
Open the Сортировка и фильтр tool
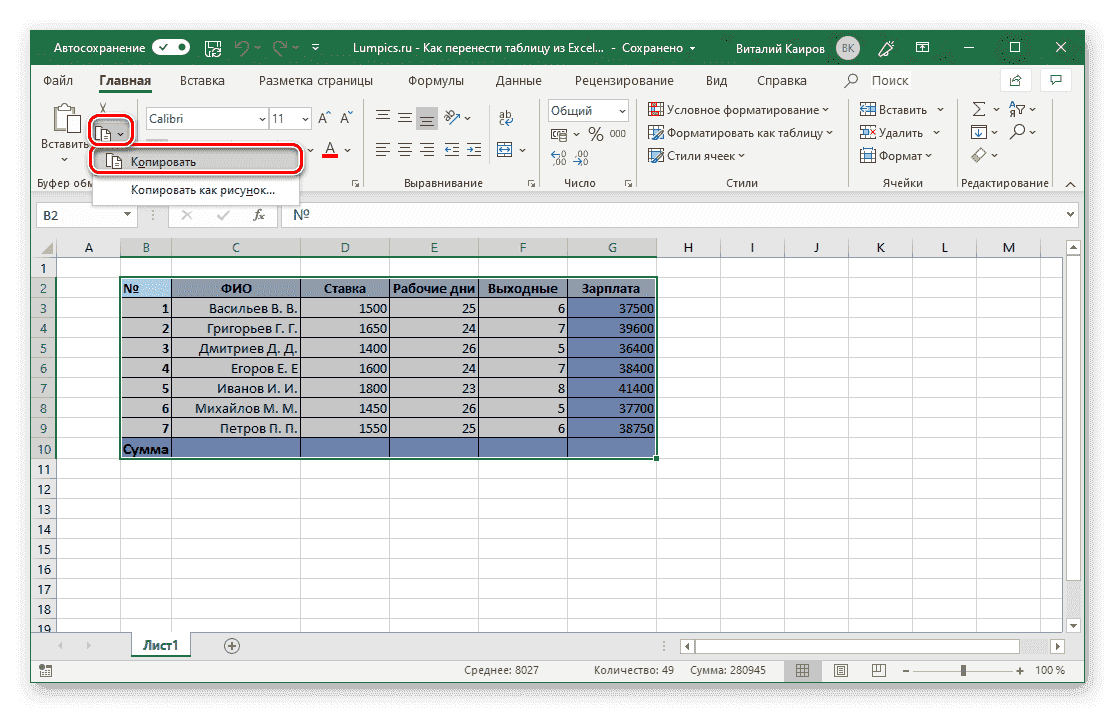coord(1018,109)
